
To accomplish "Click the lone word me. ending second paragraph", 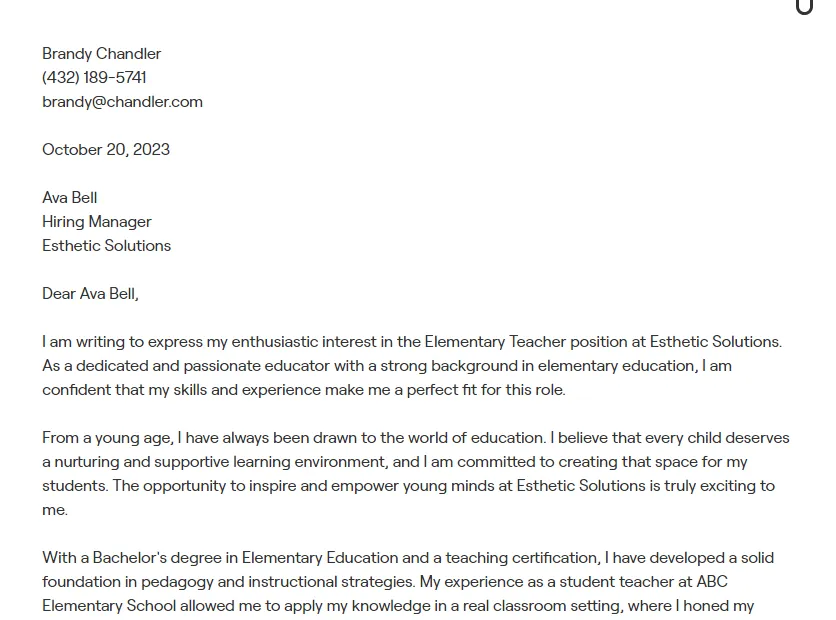I will click(x=55, y=510).
